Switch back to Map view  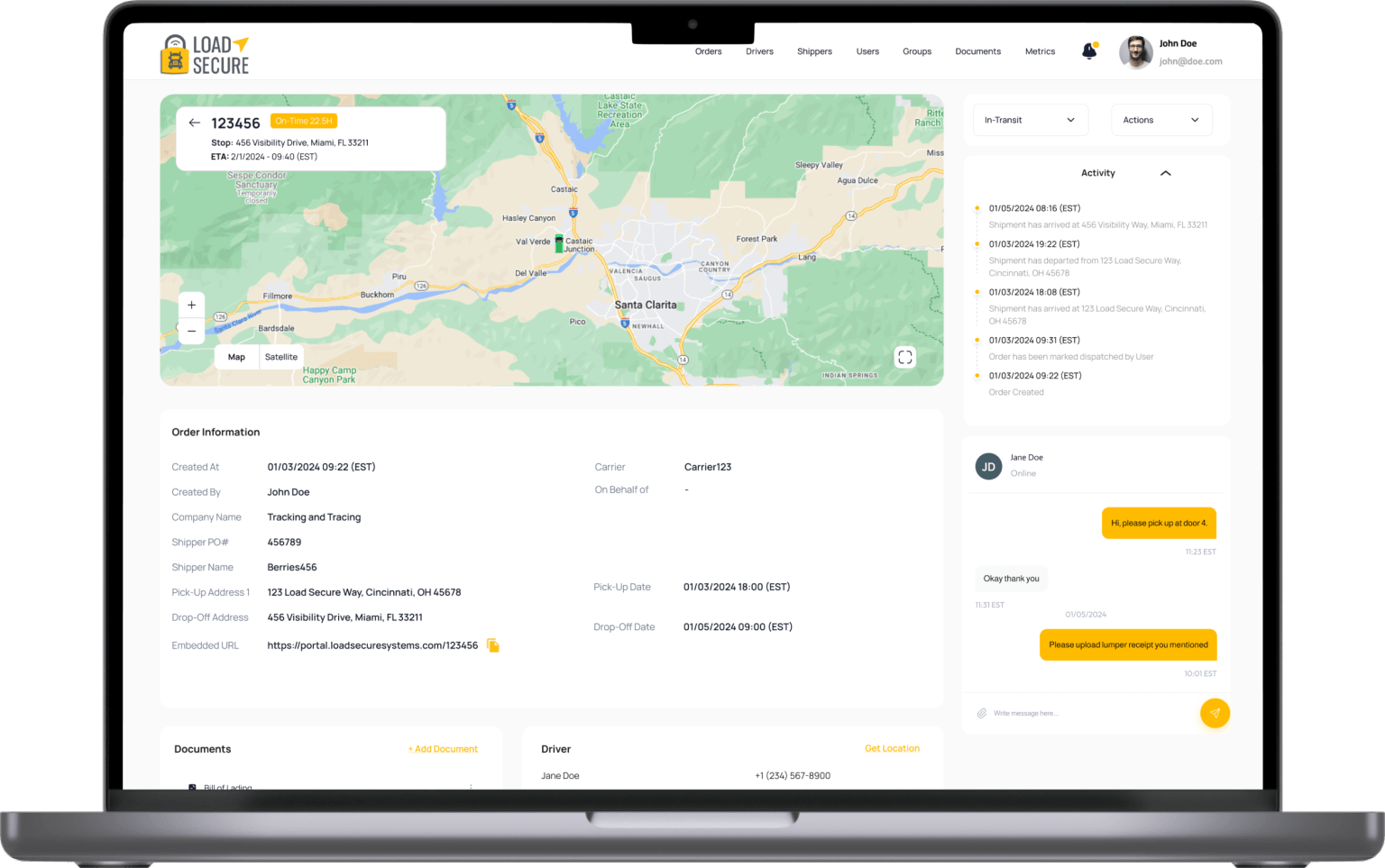coord(236,357)
